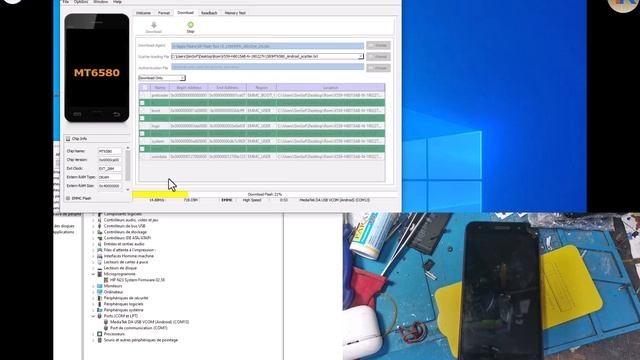Click the MediaTek DA USB VCOM port icon
640x360 pixels.
[106, 322]
